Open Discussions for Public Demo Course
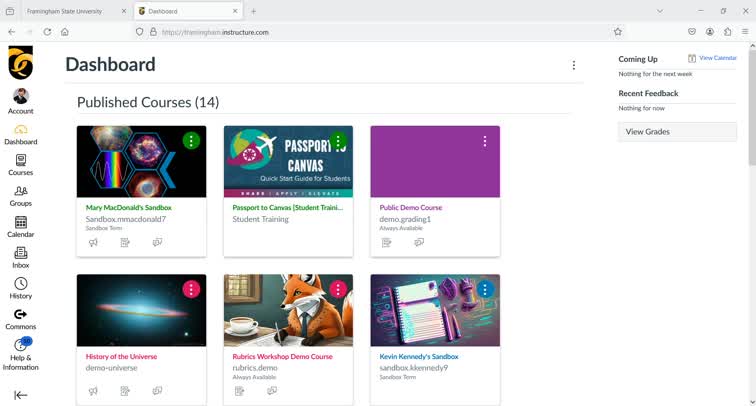Image resolution: width=756 pixels, height=406 pixels. click(x=419, y=242)
